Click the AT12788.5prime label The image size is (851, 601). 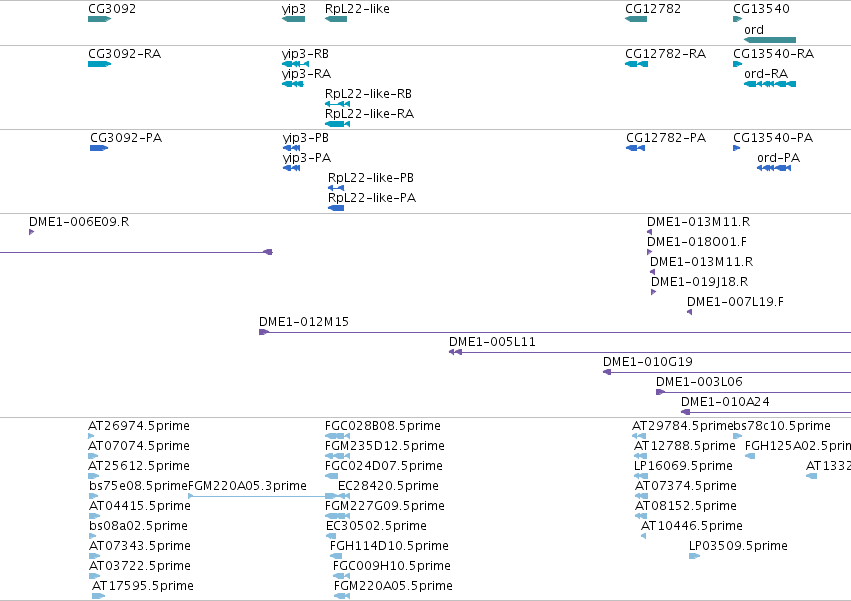click(x=684, y=446)
